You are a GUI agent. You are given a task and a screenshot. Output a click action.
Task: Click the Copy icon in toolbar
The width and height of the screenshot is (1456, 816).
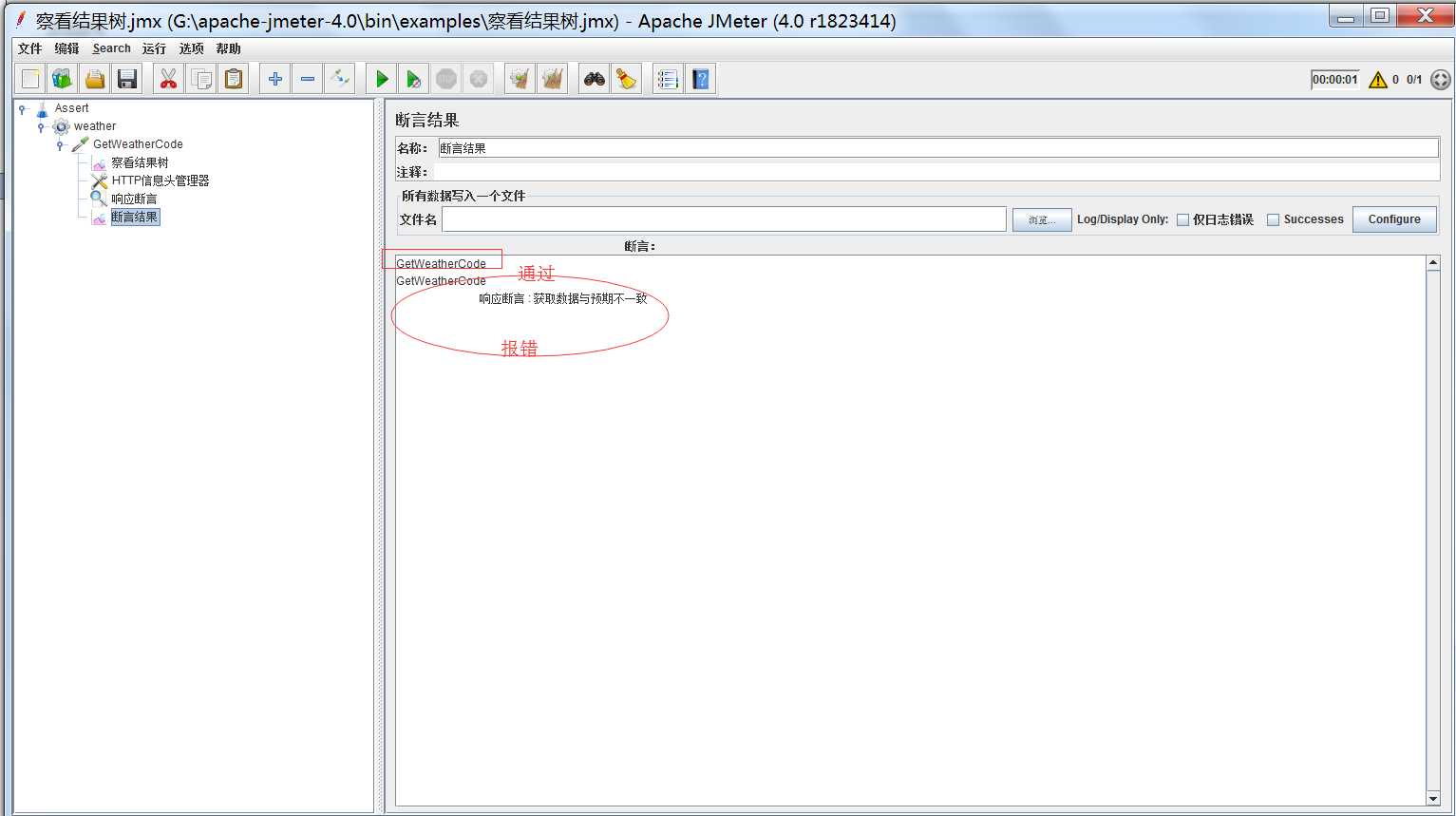pos(200,79)
